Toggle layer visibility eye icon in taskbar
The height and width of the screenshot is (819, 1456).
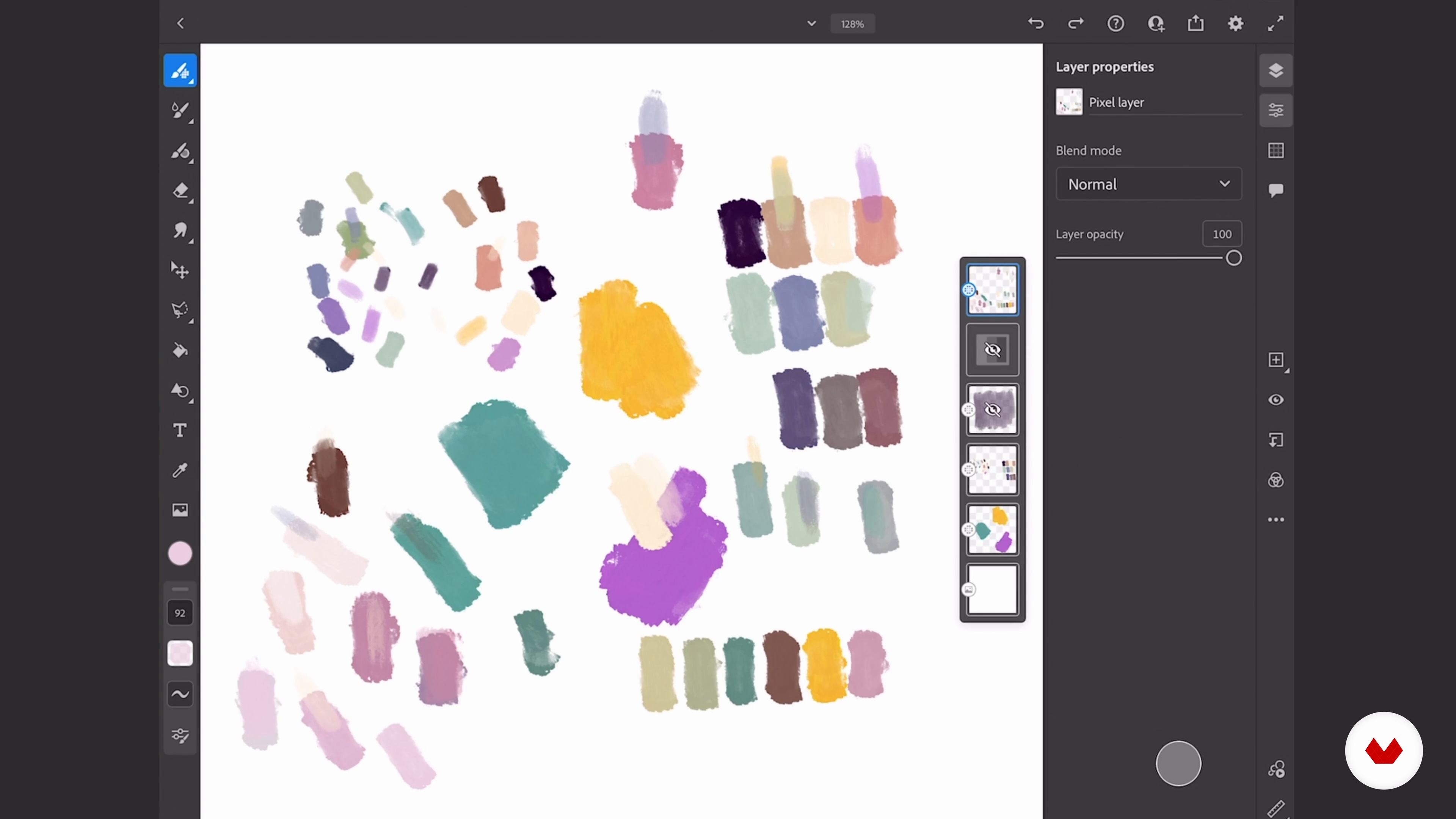(x=1276, y=400)
